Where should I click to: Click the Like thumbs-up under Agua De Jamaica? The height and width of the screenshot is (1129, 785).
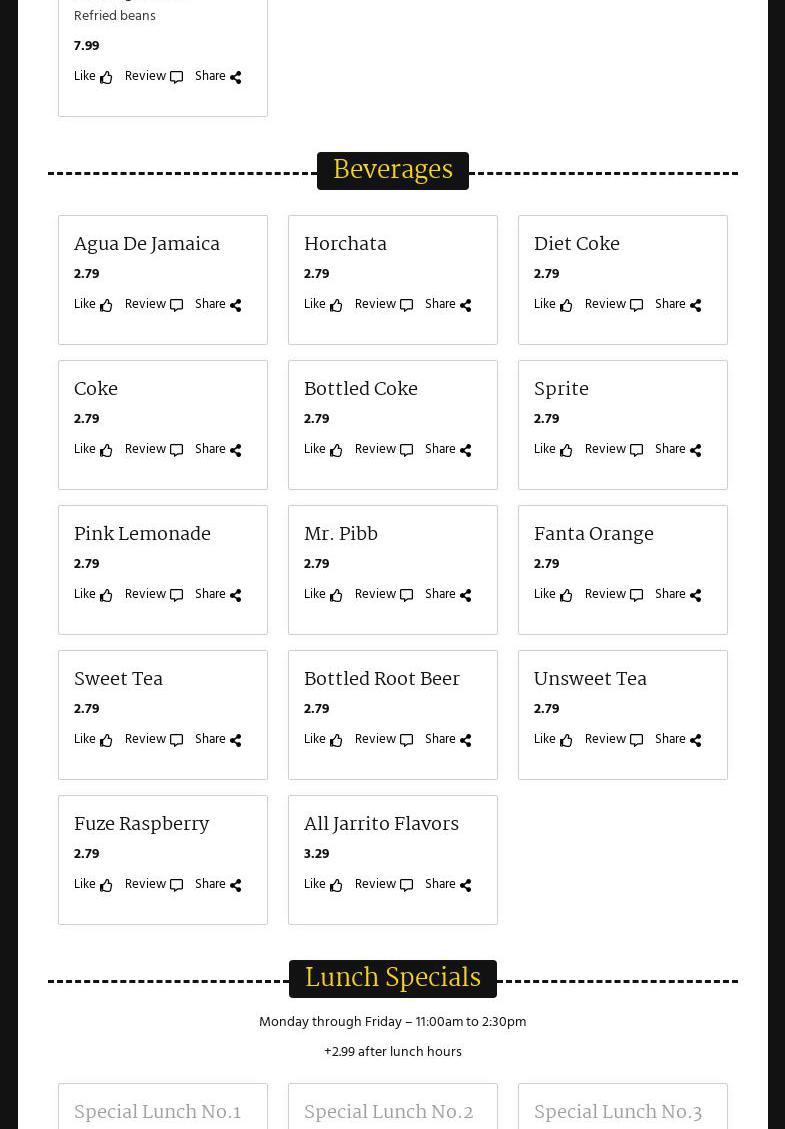point(106,305)
